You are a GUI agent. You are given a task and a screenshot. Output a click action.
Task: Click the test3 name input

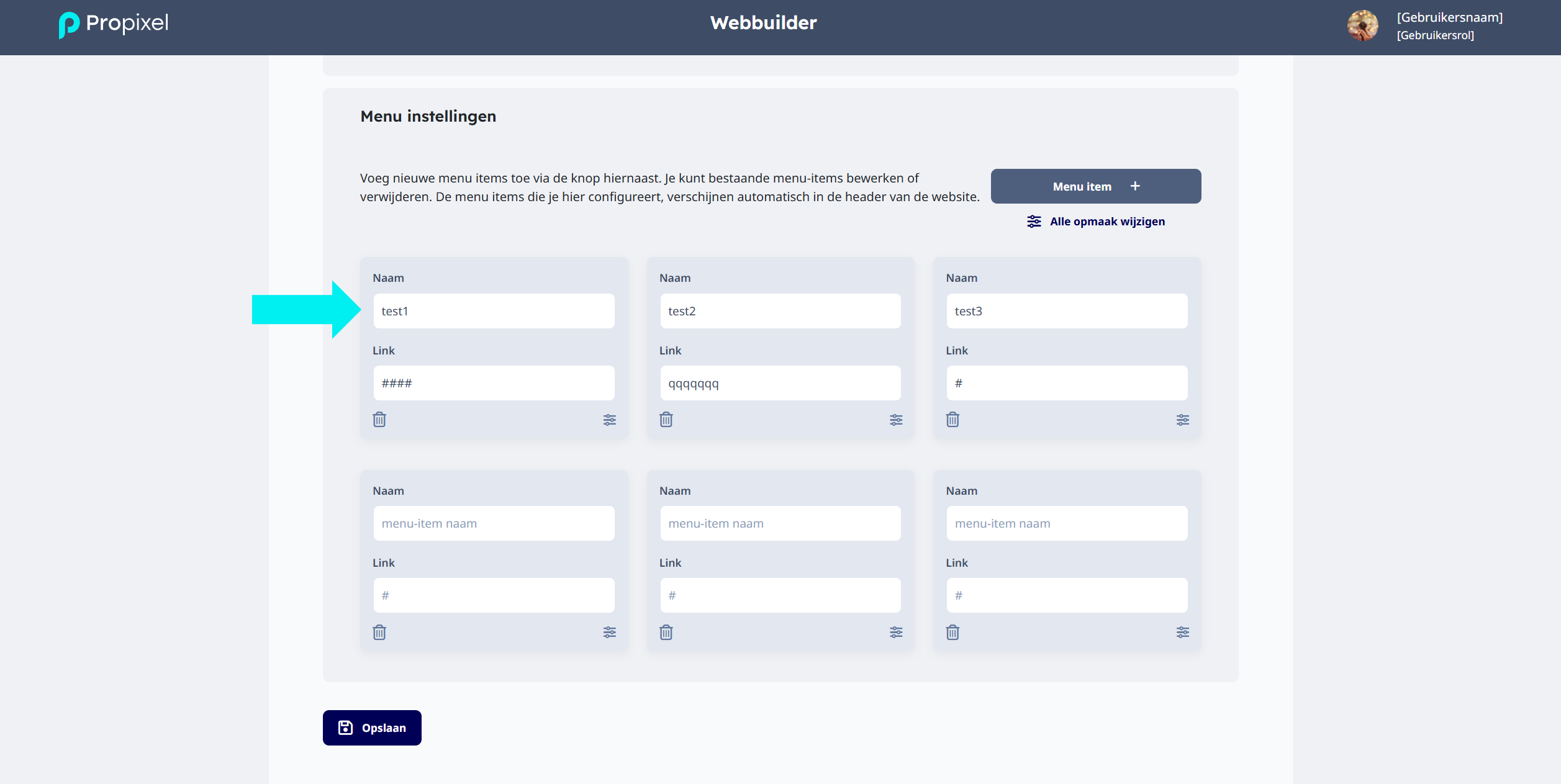pos(1067,311)
